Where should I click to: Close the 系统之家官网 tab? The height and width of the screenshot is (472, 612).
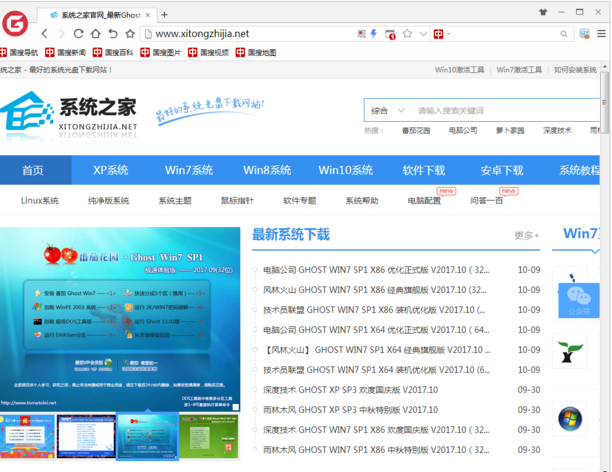(148, 15)
